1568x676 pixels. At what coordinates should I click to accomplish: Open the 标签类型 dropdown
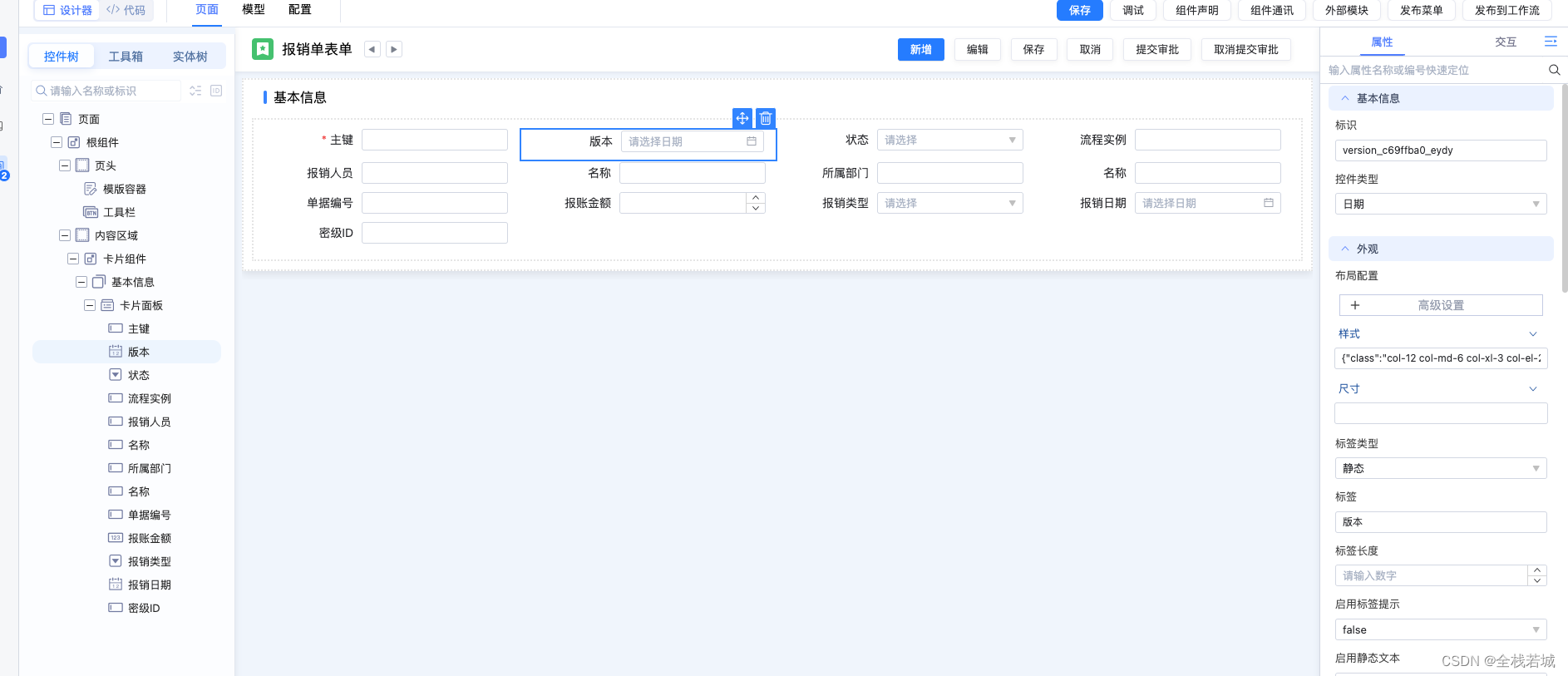coord(1441,468)
